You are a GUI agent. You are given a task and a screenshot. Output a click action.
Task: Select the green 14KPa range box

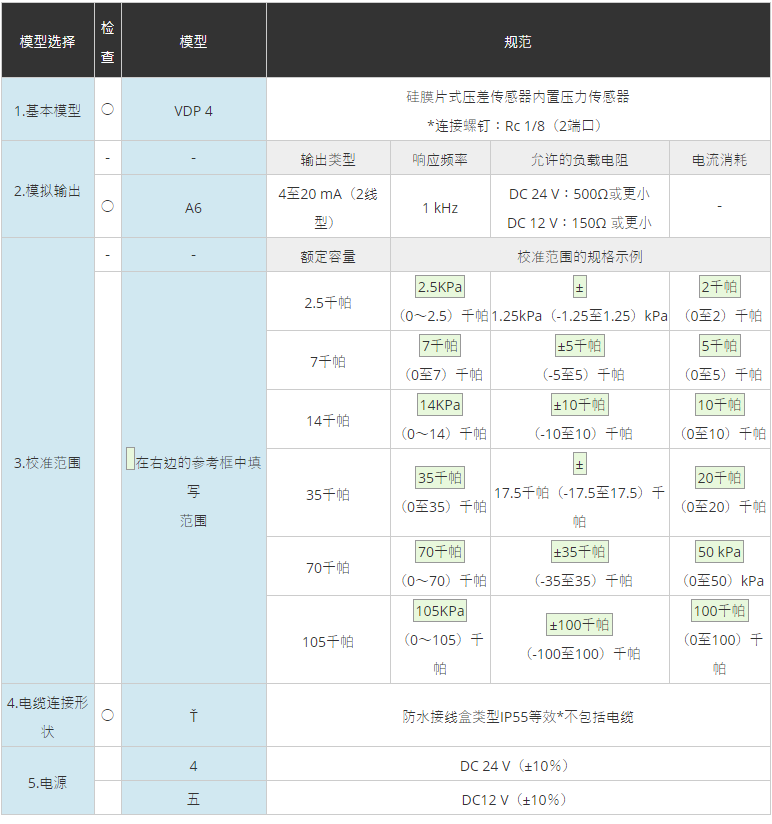click(x=440, y=405)
